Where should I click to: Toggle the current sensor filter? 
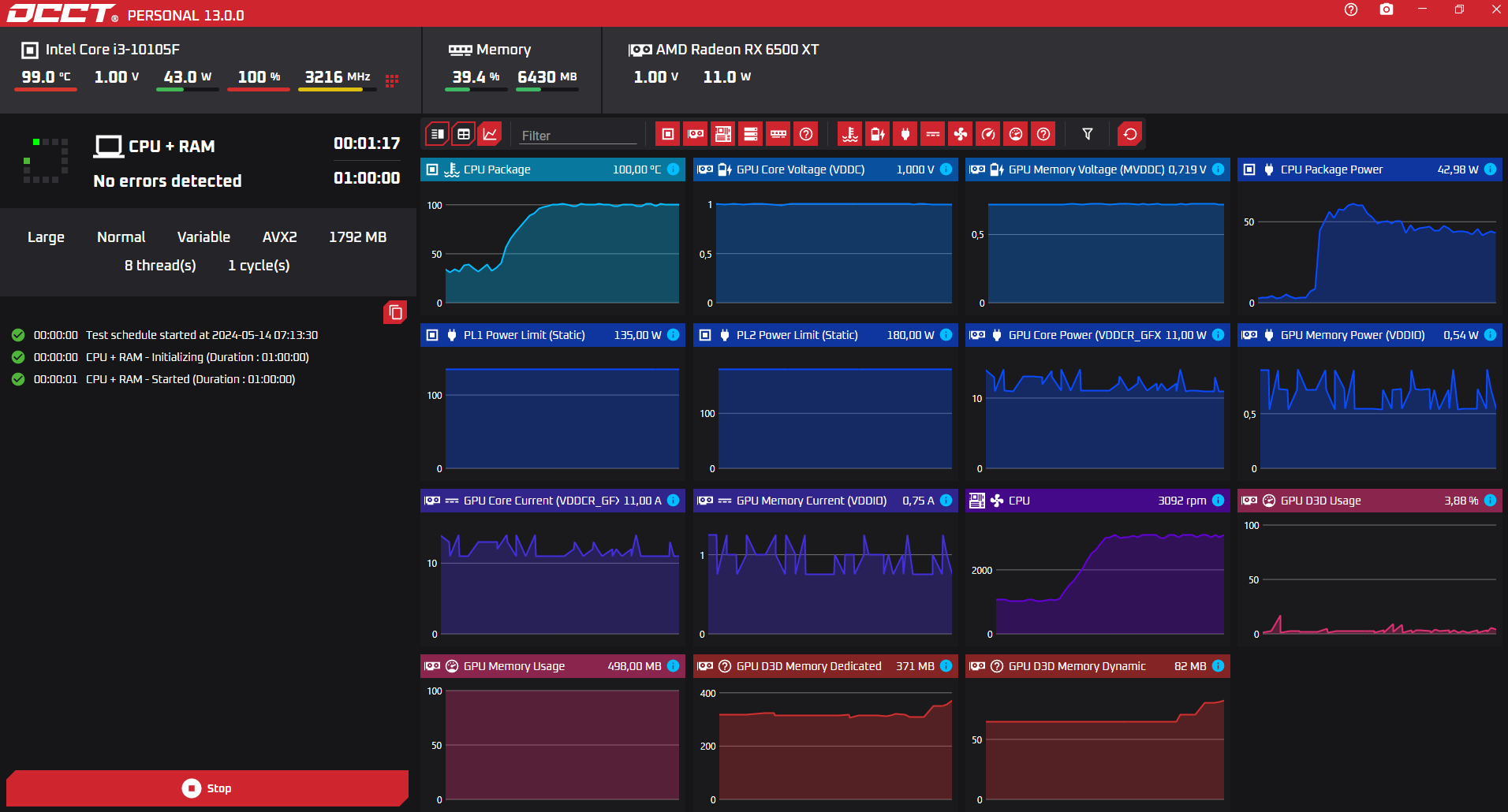(x=933, y=134)
